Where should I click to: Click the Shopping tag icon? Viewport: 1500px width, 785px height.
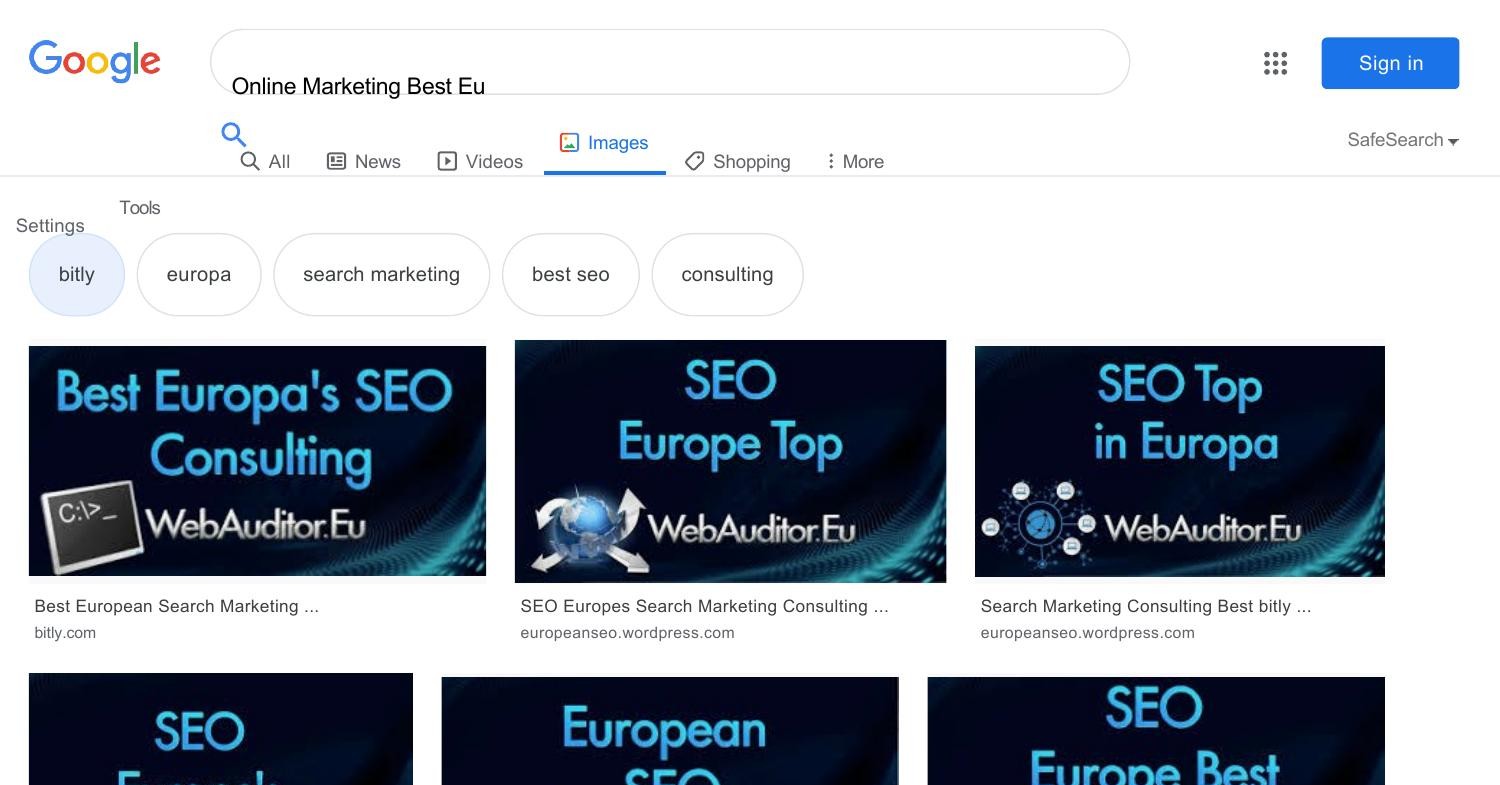click(695, 161)
